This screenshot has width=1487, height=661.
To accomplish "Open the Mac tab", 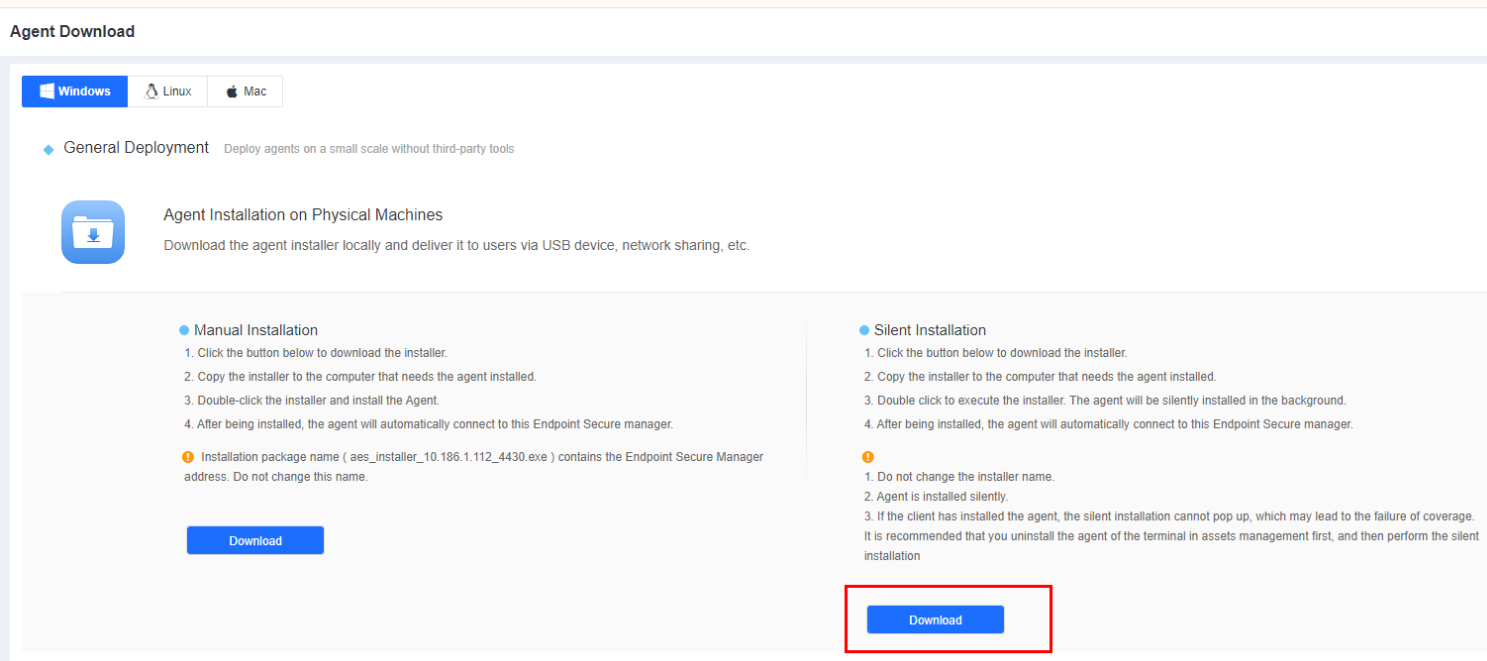I will point(245,91).
